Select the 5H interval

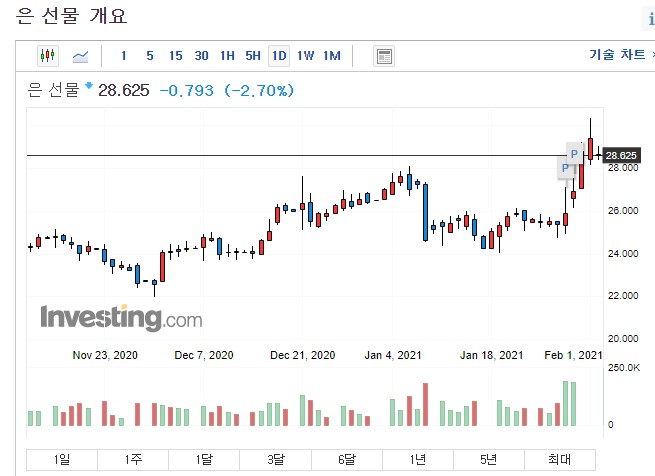click(253, 56)
